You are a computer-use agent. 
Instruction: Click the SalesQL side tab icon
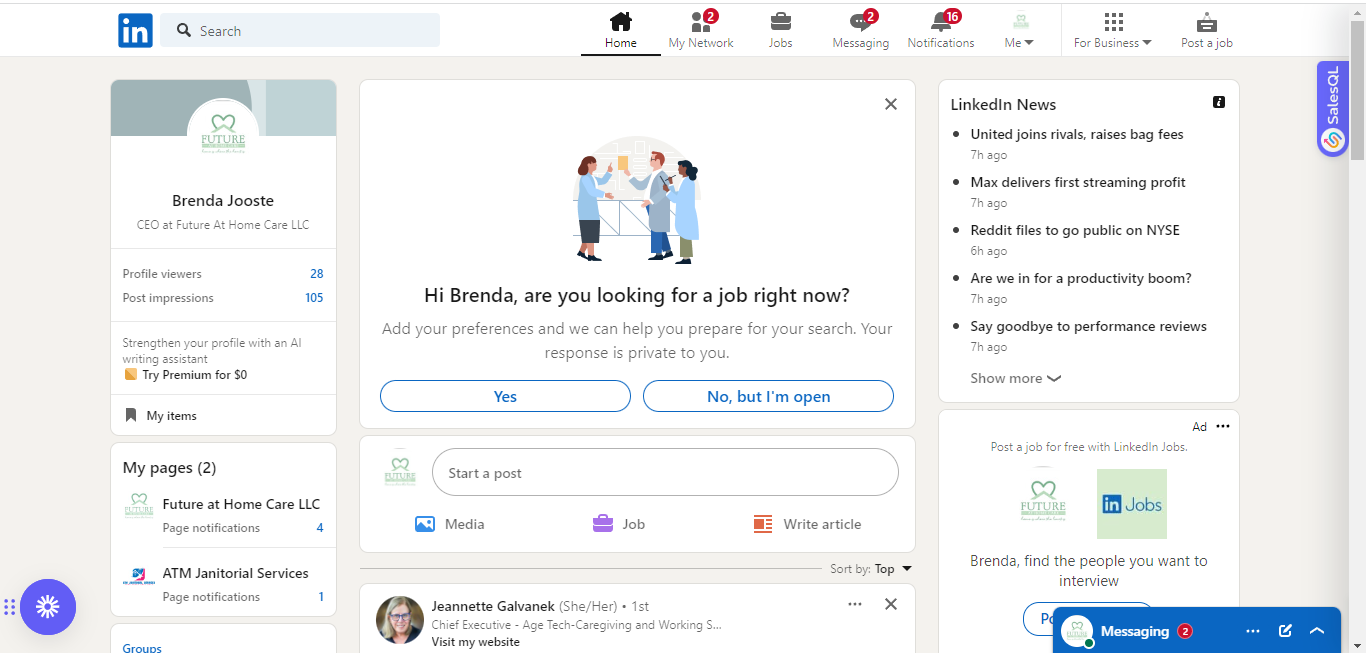pyautogui.click(x=1332, y=141)
